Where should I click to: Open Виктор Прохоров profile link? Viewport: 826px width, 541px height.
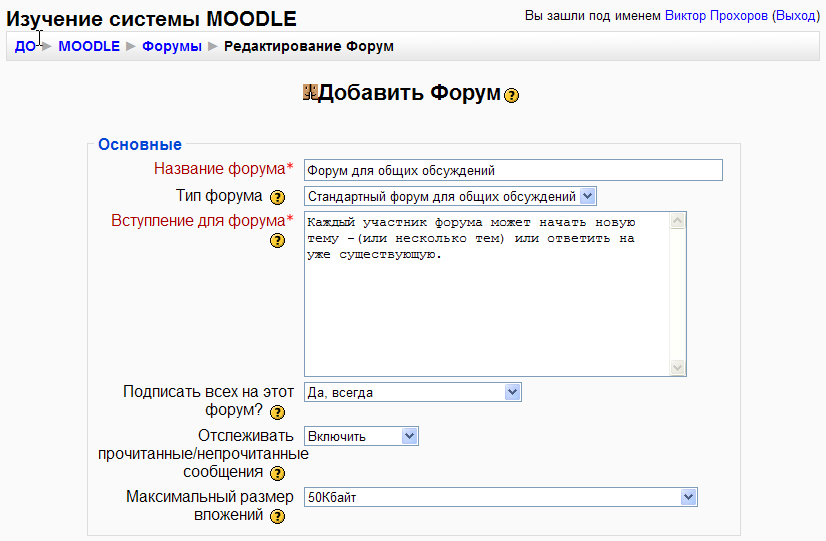click(716, 16)
